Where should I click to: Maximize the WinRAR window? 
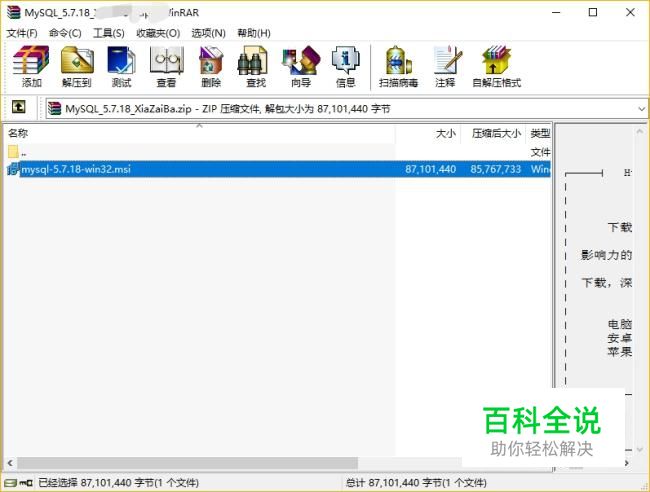593,12
